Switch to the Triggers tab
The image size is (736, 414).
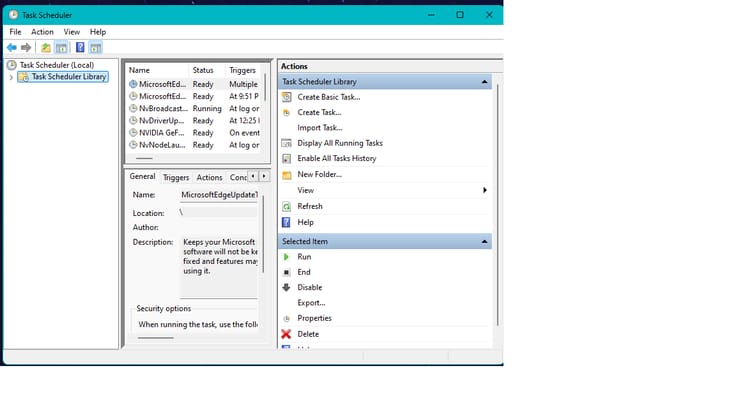click(176, 177)
